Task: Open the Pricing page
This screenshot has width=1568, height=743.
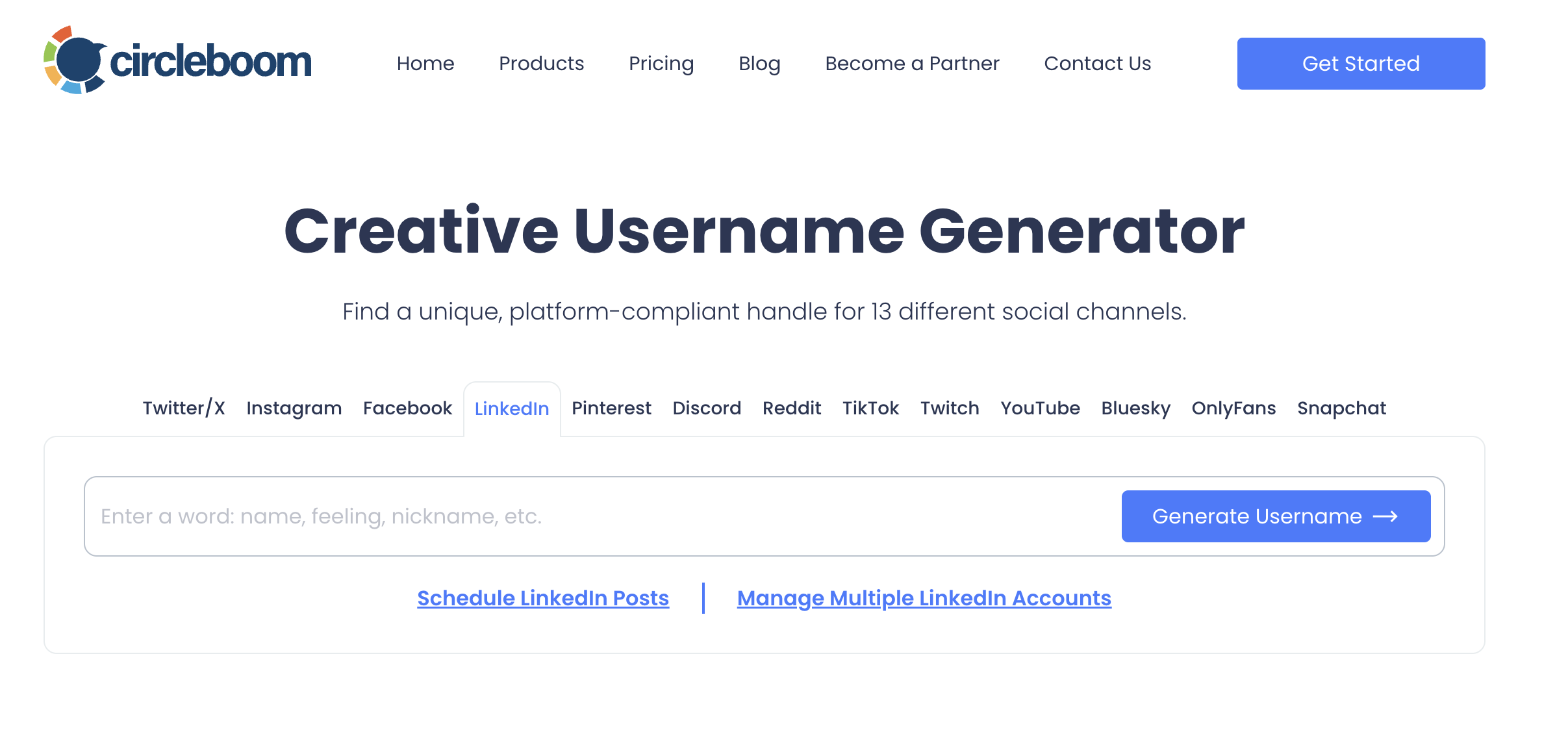Action: [661, 64]
